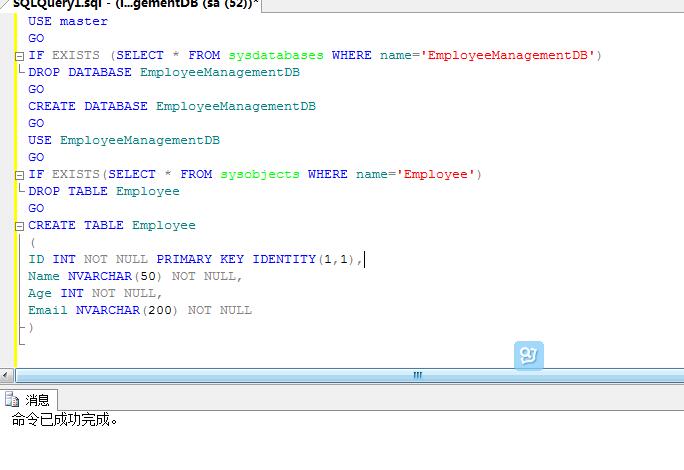Screen dimensions: 684x470
Task: Place cursor on 'USE master' line
Action: click(x=68, y=21)
